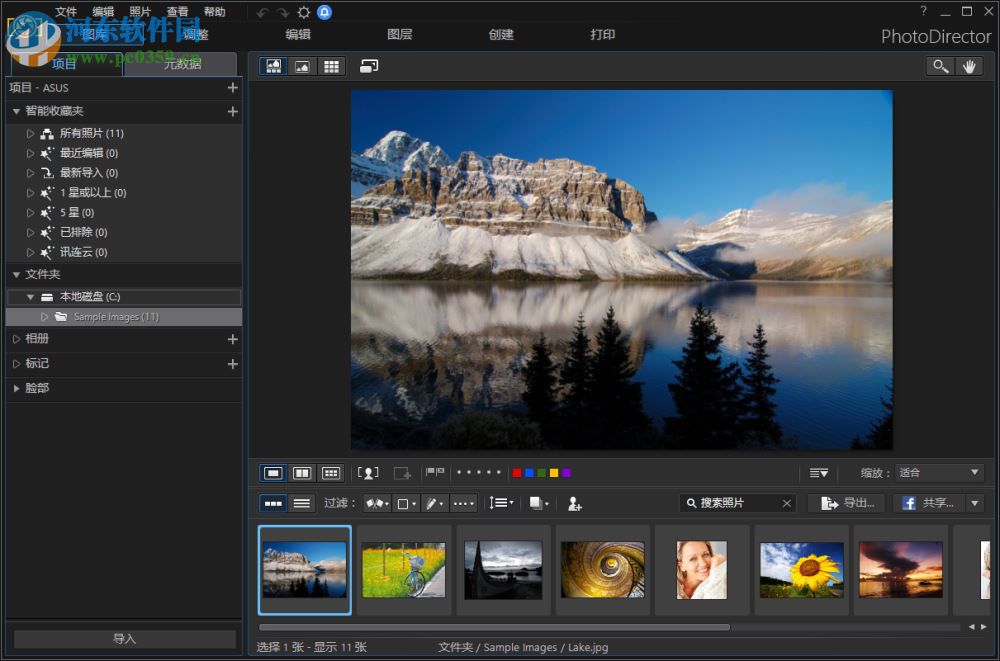Image resolution: width=1000 pixels, height=661 pixels.
Task: Collapse the 智能收藏夹 section
Action: click(x=17, y=111)
